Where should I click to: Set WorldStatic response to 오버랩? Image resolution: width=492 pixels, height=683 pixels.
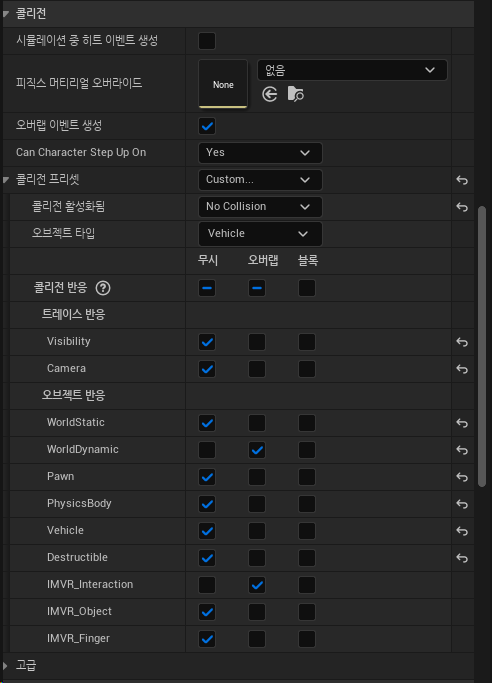257,423
